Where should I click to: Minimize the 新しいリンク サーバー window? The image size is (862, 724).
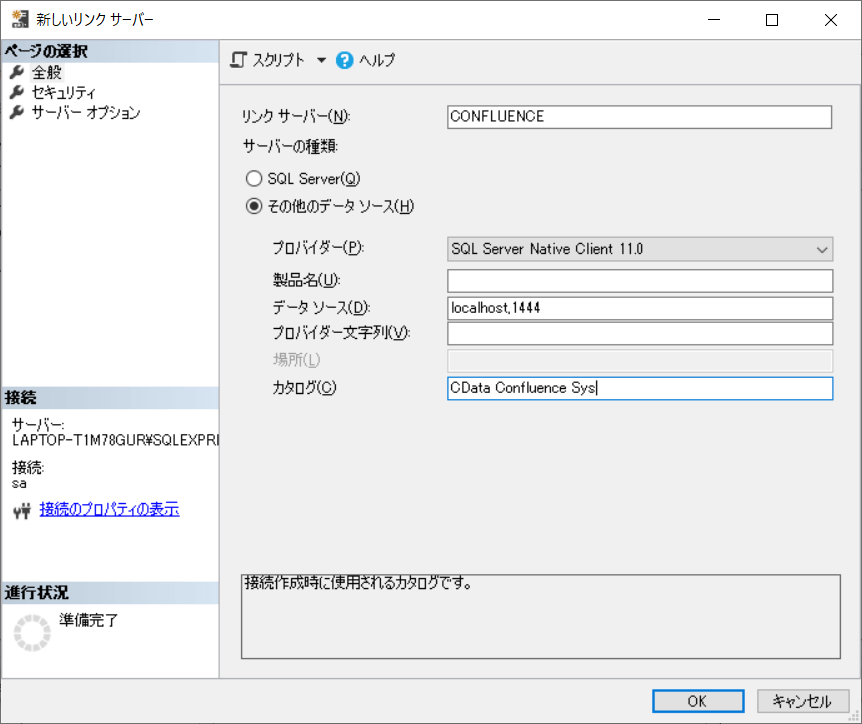pyautogui.click(x=714, y=20)
